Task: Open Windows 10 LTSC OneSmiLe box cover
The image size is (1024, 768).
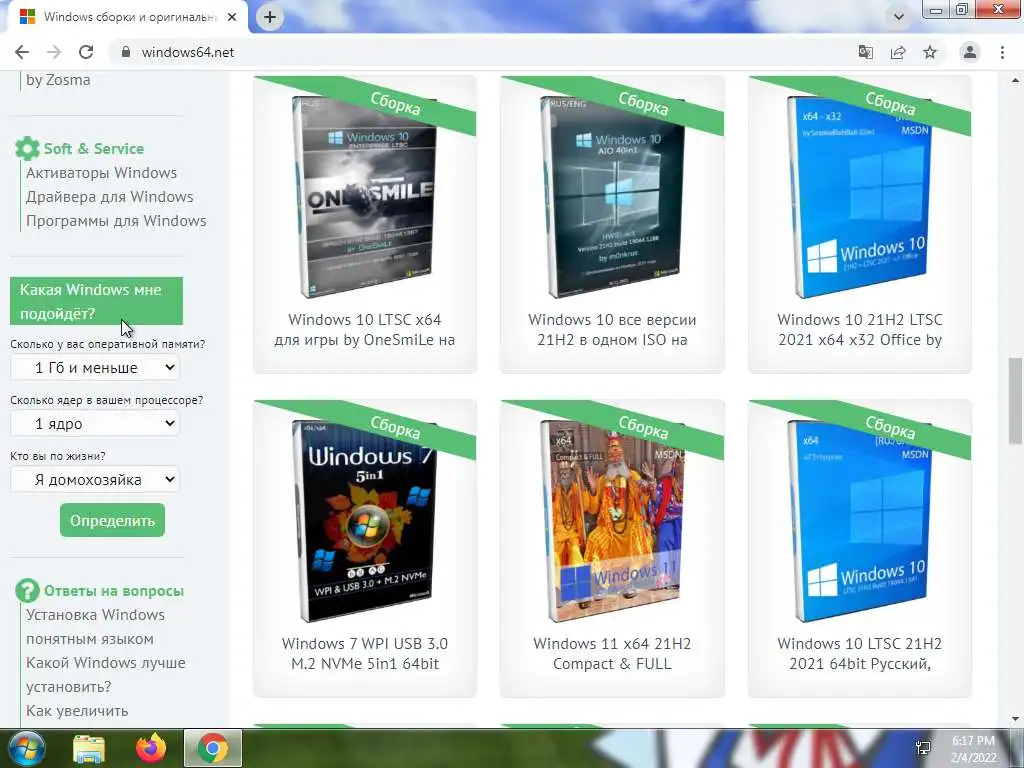Action: (364, 196)
